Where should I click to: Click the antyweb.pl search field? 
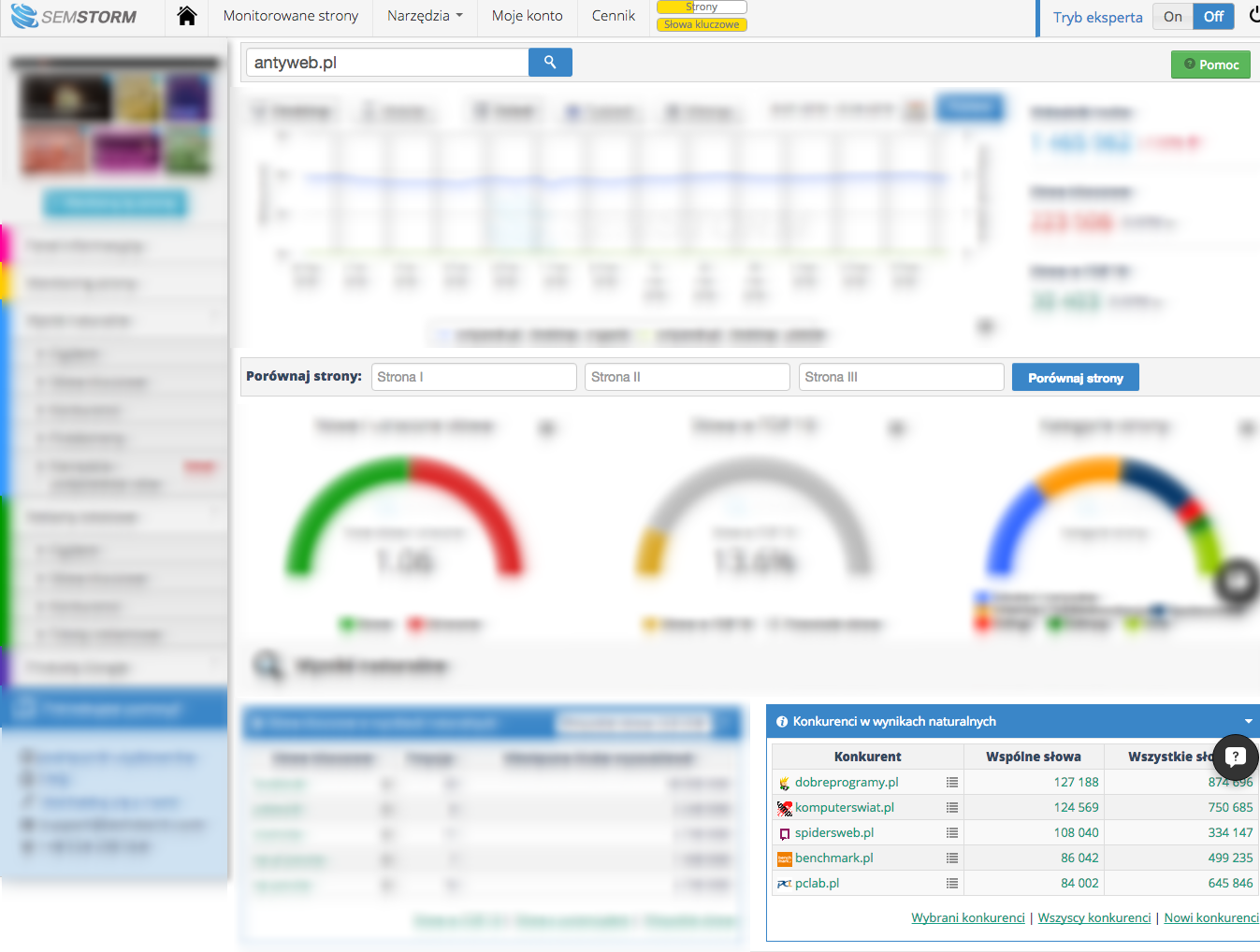(x=387, y=63)
